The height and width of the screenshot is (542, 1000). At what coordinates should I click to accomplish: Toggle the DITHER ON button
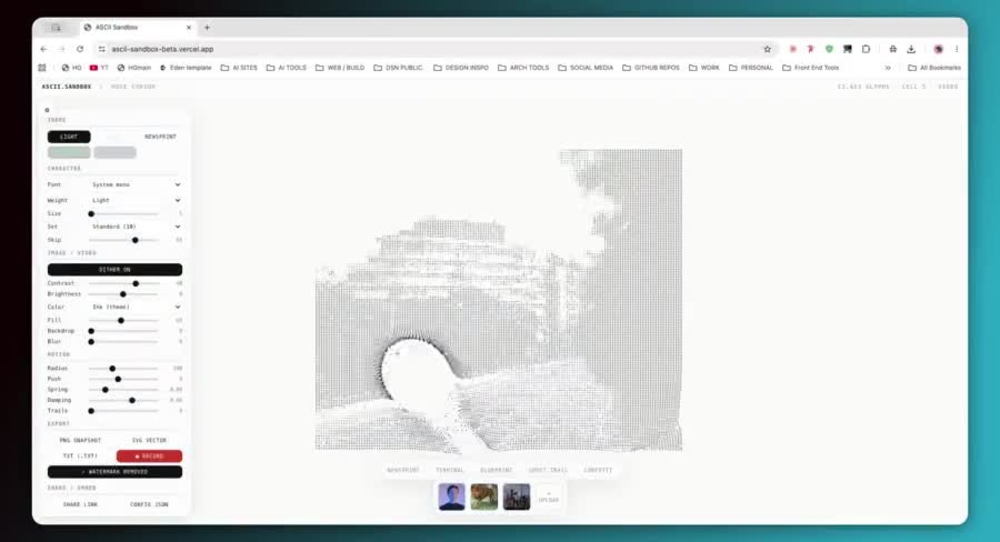tap(115, 270)
